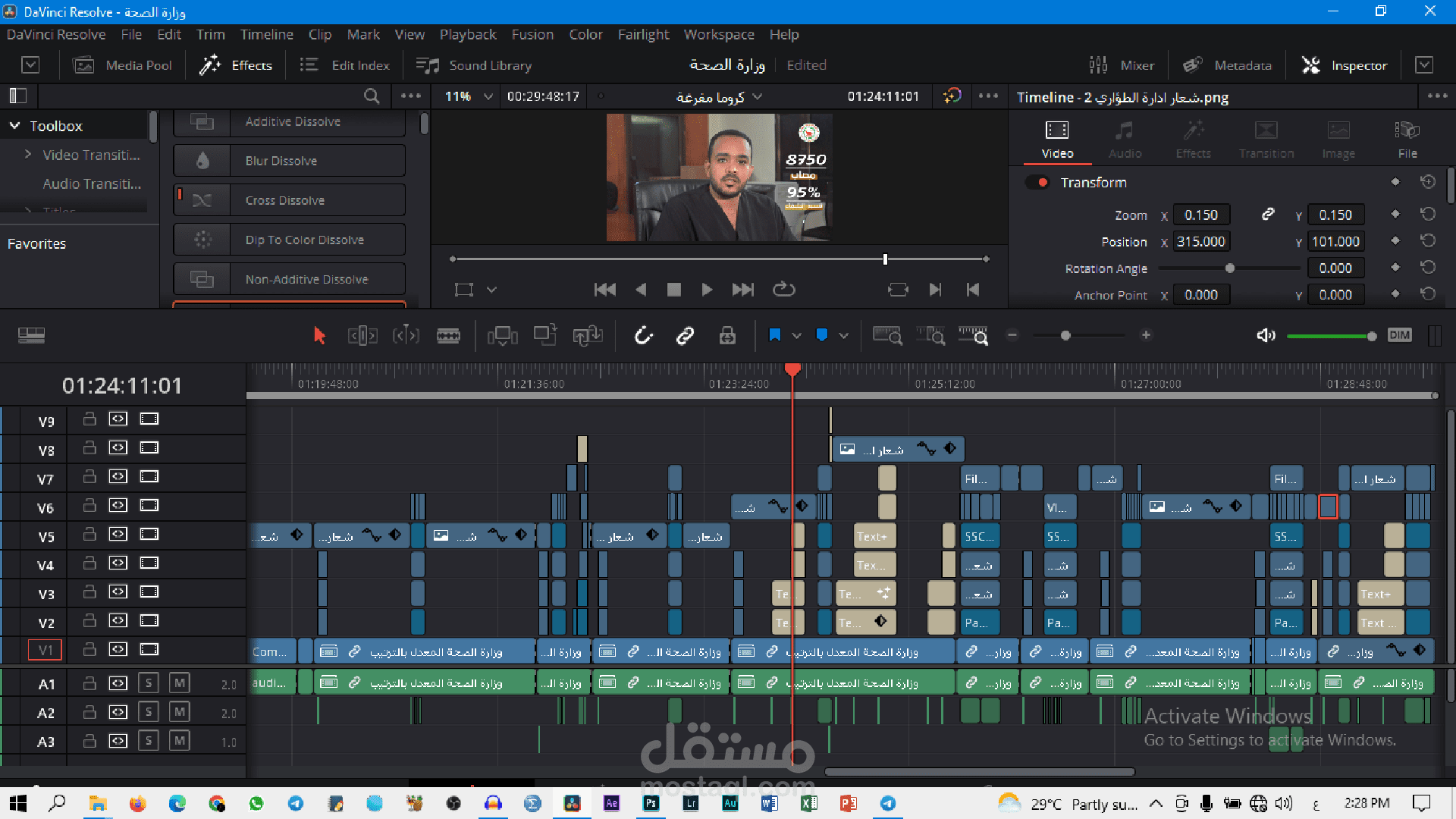Open flag color dropdown arrow
Screen dimensions: 1456x819
coord(796,335)
